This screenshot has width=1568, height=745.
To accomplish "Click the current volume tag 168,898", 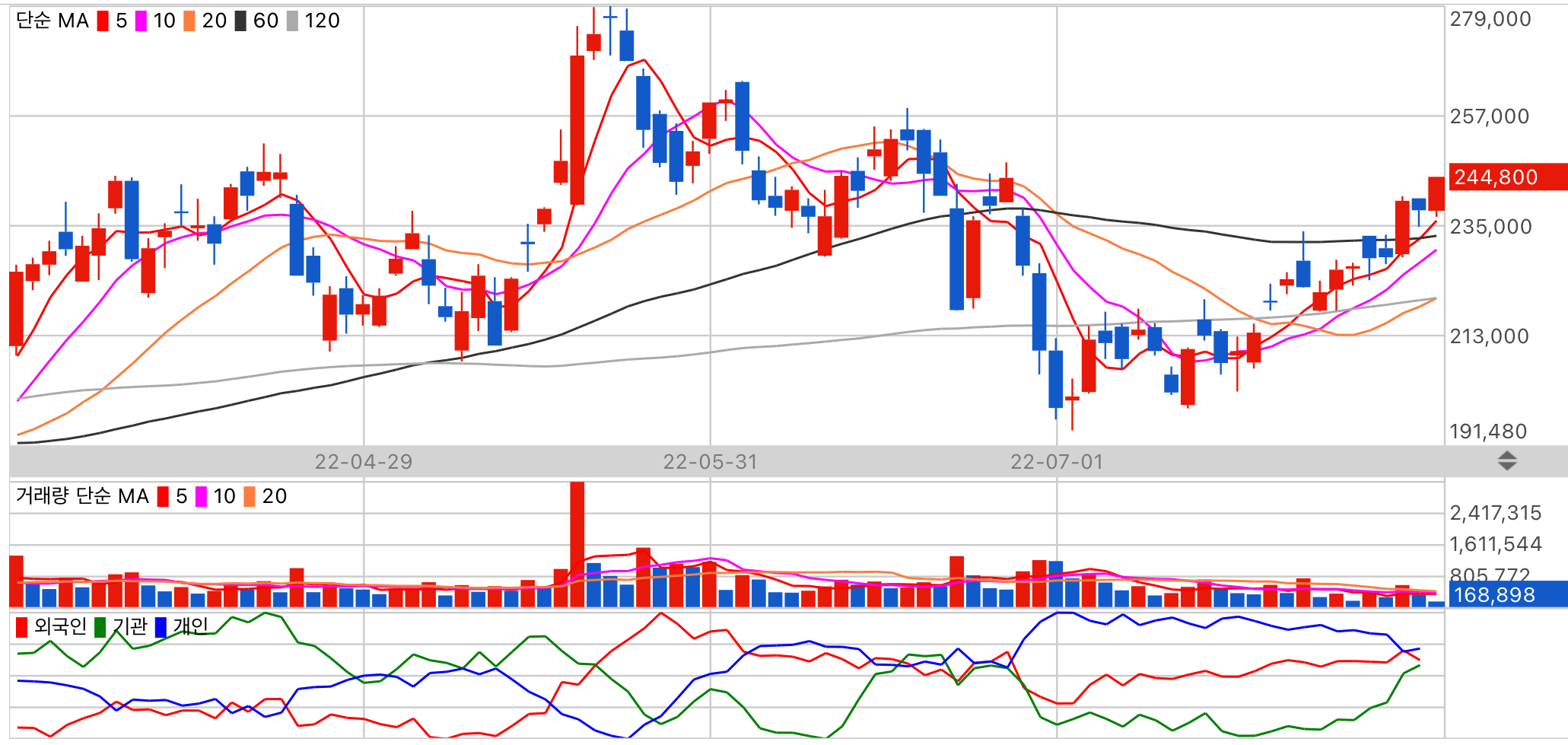I will point(1508,594).
